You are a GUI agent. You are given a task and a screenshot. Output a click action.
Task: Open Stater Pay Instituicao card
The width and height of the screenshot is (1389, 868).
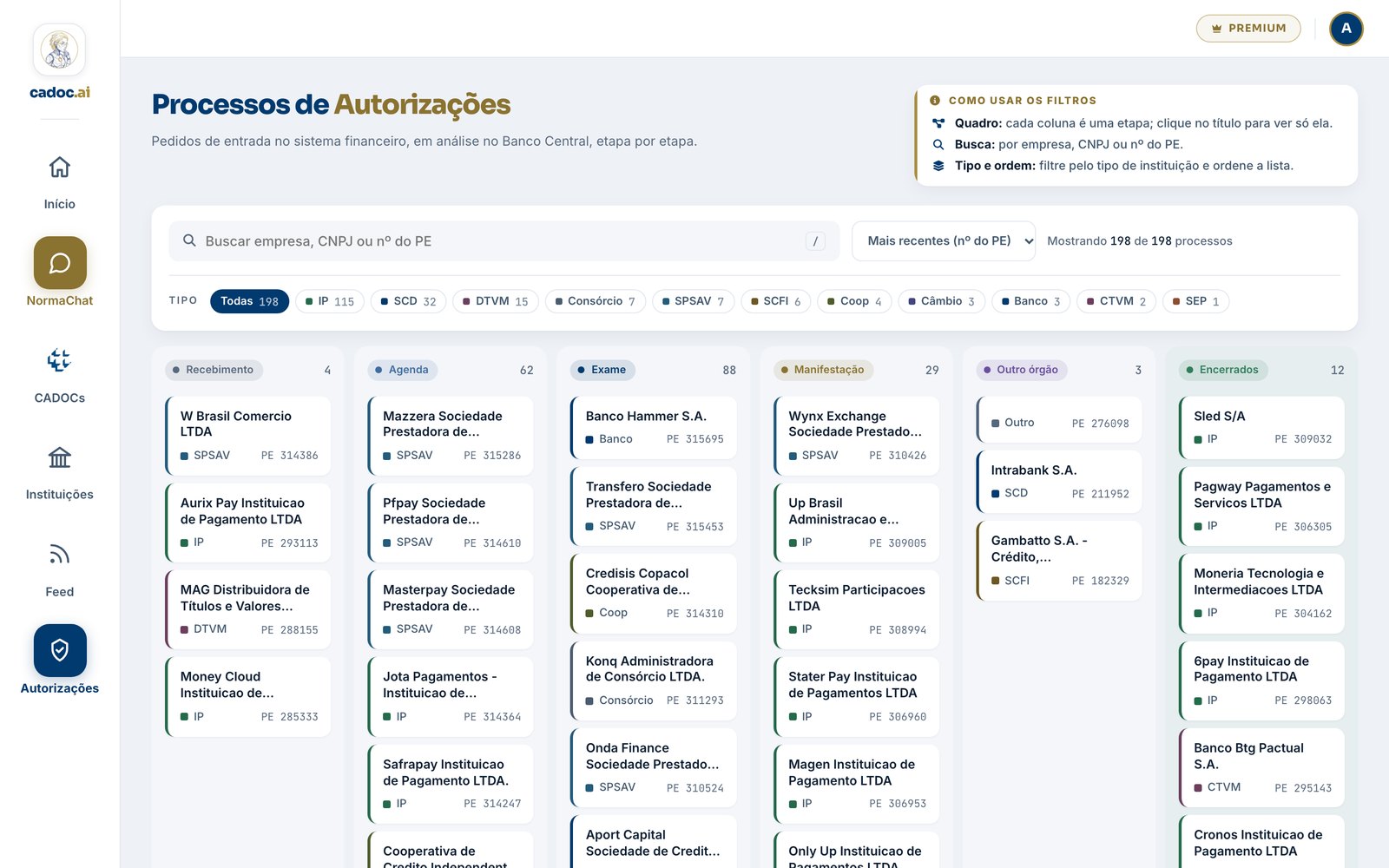tap(856, 696)
